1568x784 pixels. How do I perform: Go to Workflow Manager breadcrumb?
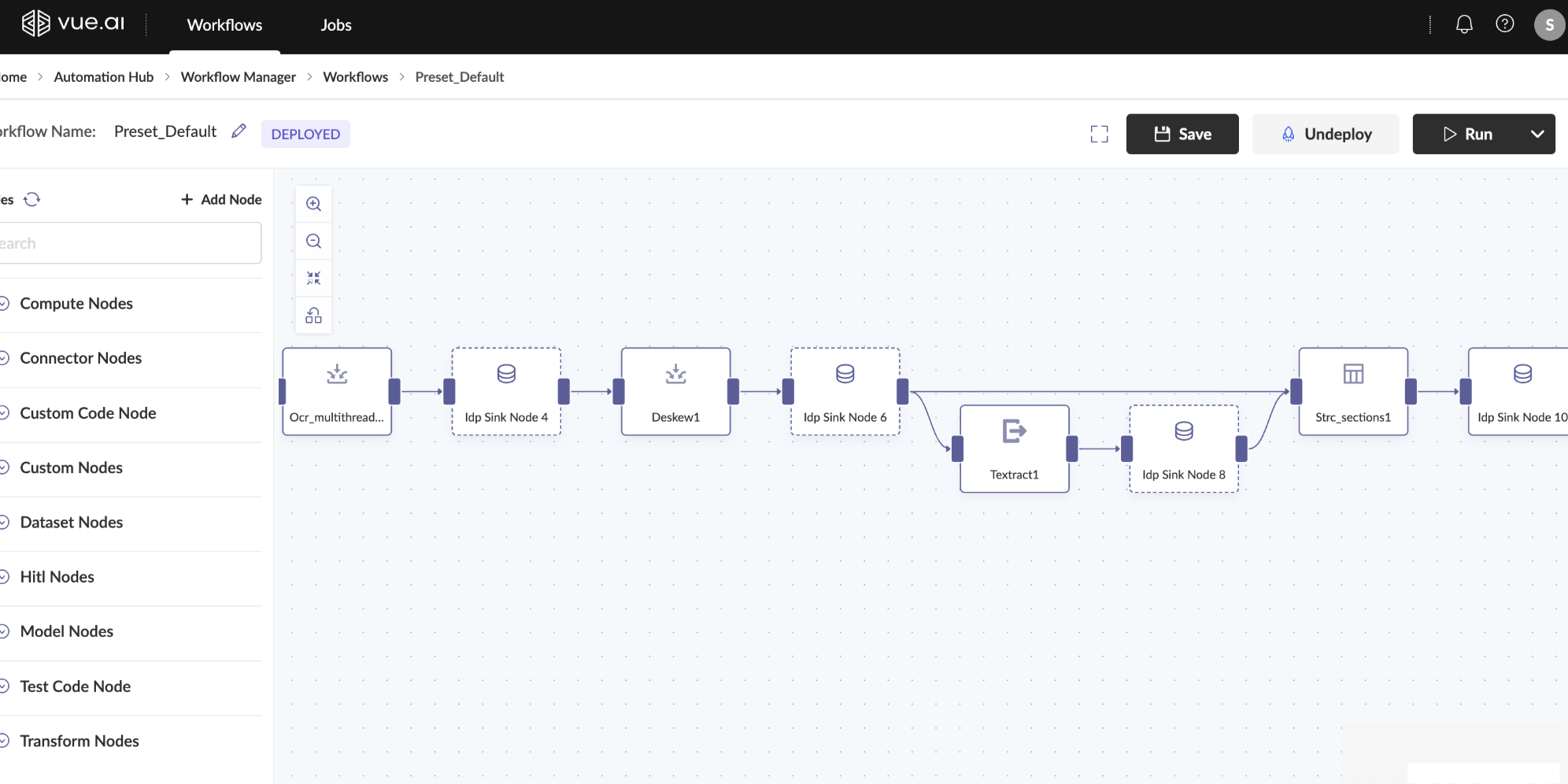pos(239,77)
